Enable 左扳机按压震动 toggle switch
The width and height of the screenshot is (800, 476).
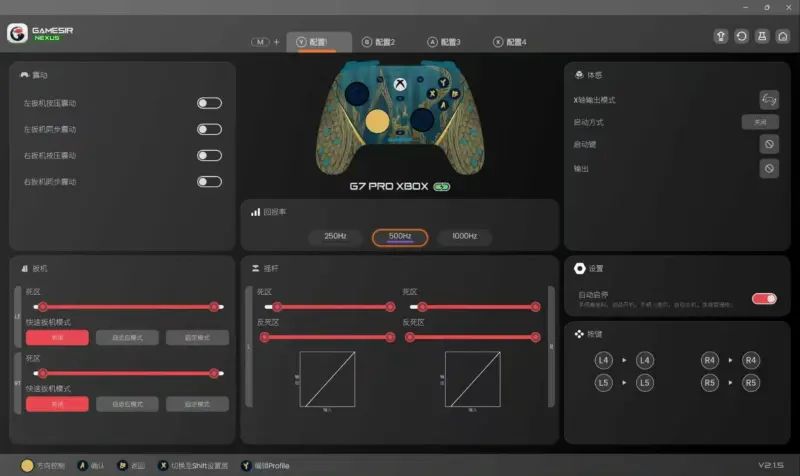pos(209,103)
